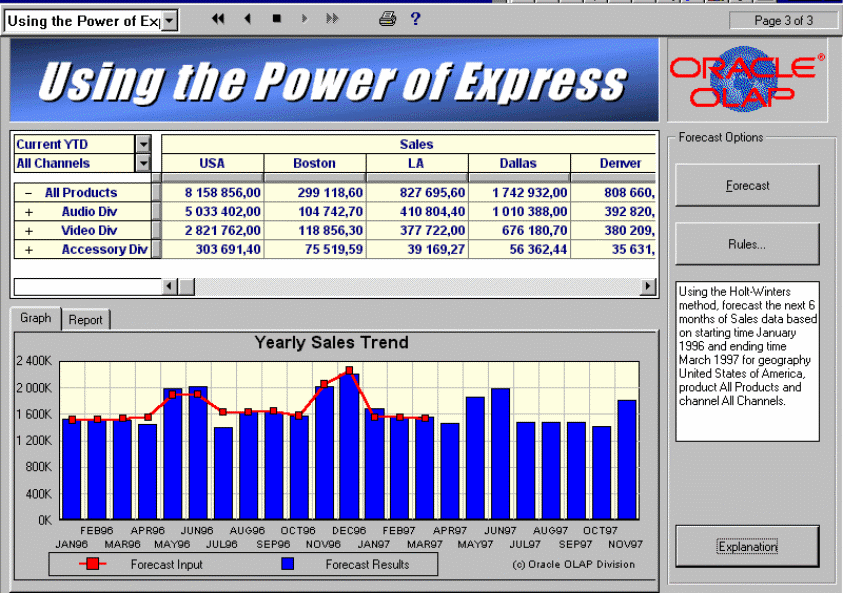
Task: Click the horizontal scrollbar thumb
Action: [x=186, y=287]
